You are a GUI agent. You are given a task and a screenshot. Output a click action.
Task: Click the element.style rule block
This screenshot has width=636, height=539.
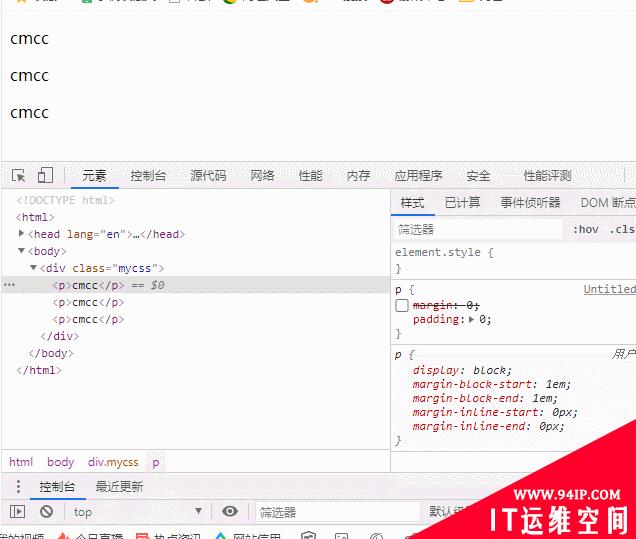pos(514,260)
